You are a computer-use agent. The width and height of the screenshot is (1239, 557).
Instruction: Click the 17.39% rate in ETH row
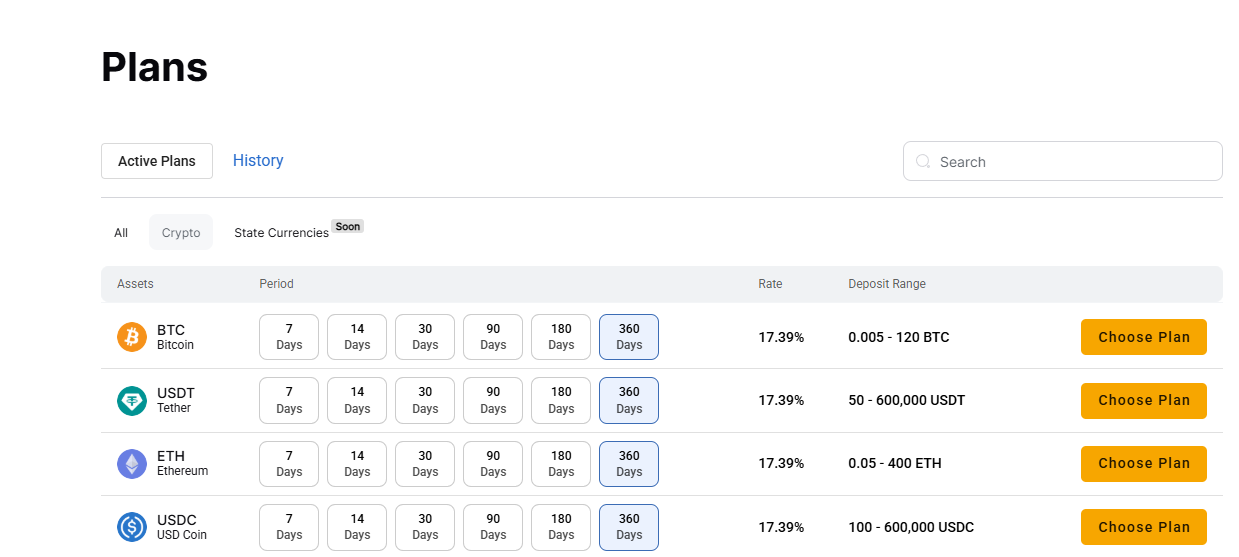coord(781,463)
